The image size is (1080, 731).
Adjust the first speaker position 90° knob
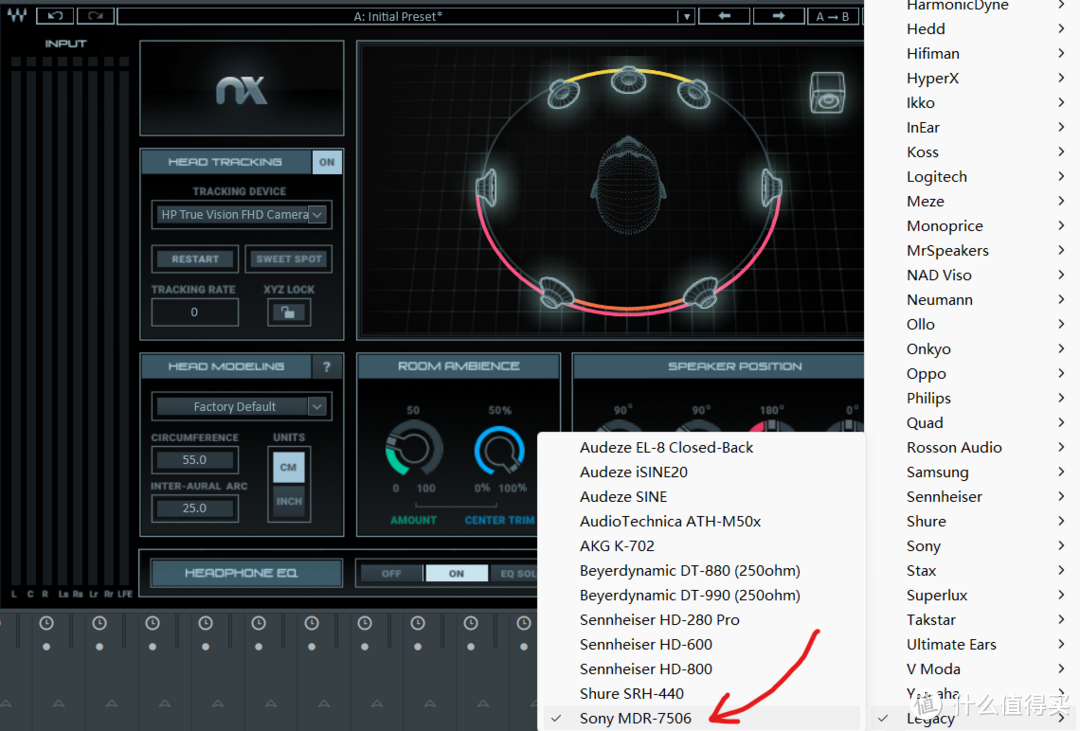[621, 425]
